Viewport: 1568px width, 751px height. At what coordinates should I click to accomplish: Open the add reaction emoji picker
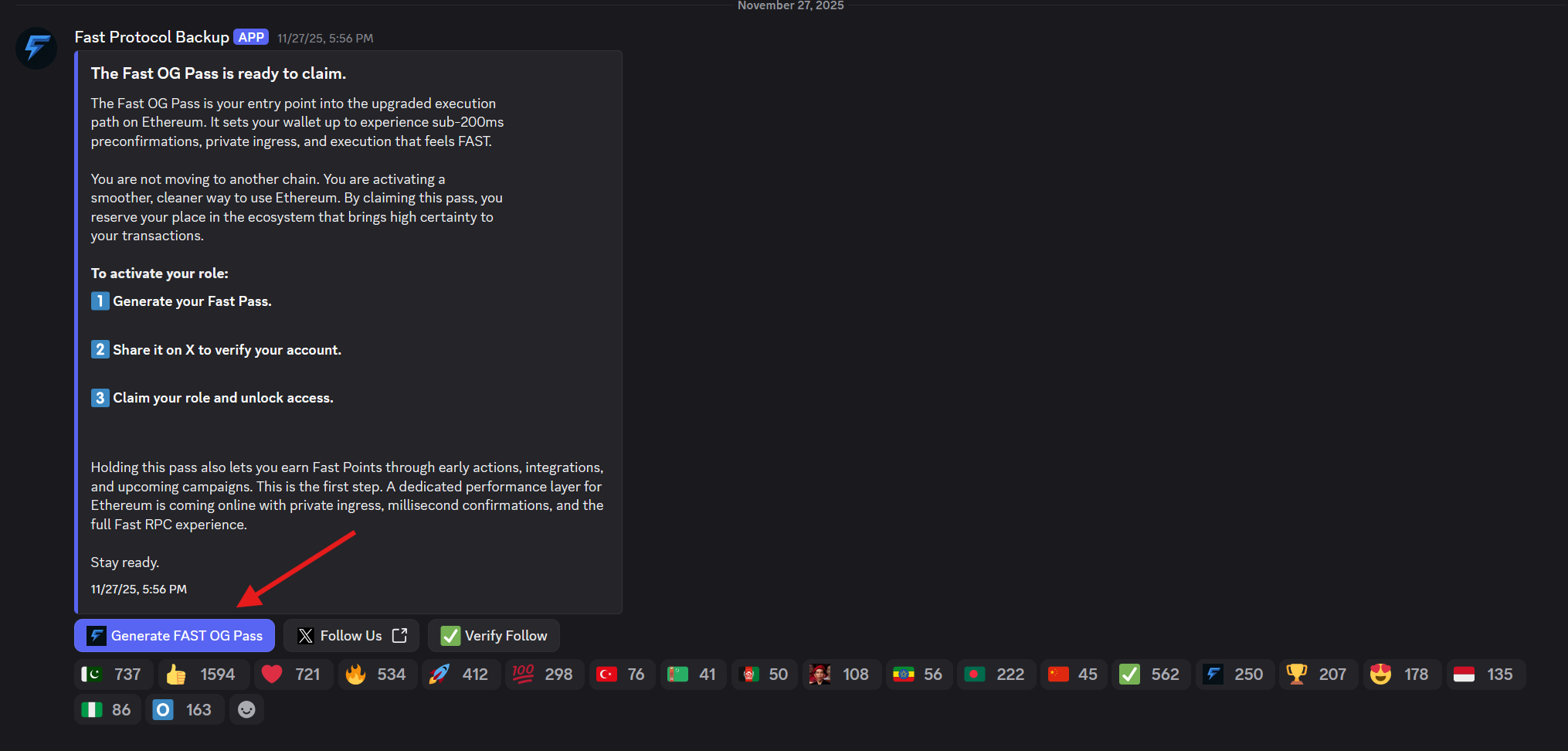pyautogui.click(x=246, y=710)
